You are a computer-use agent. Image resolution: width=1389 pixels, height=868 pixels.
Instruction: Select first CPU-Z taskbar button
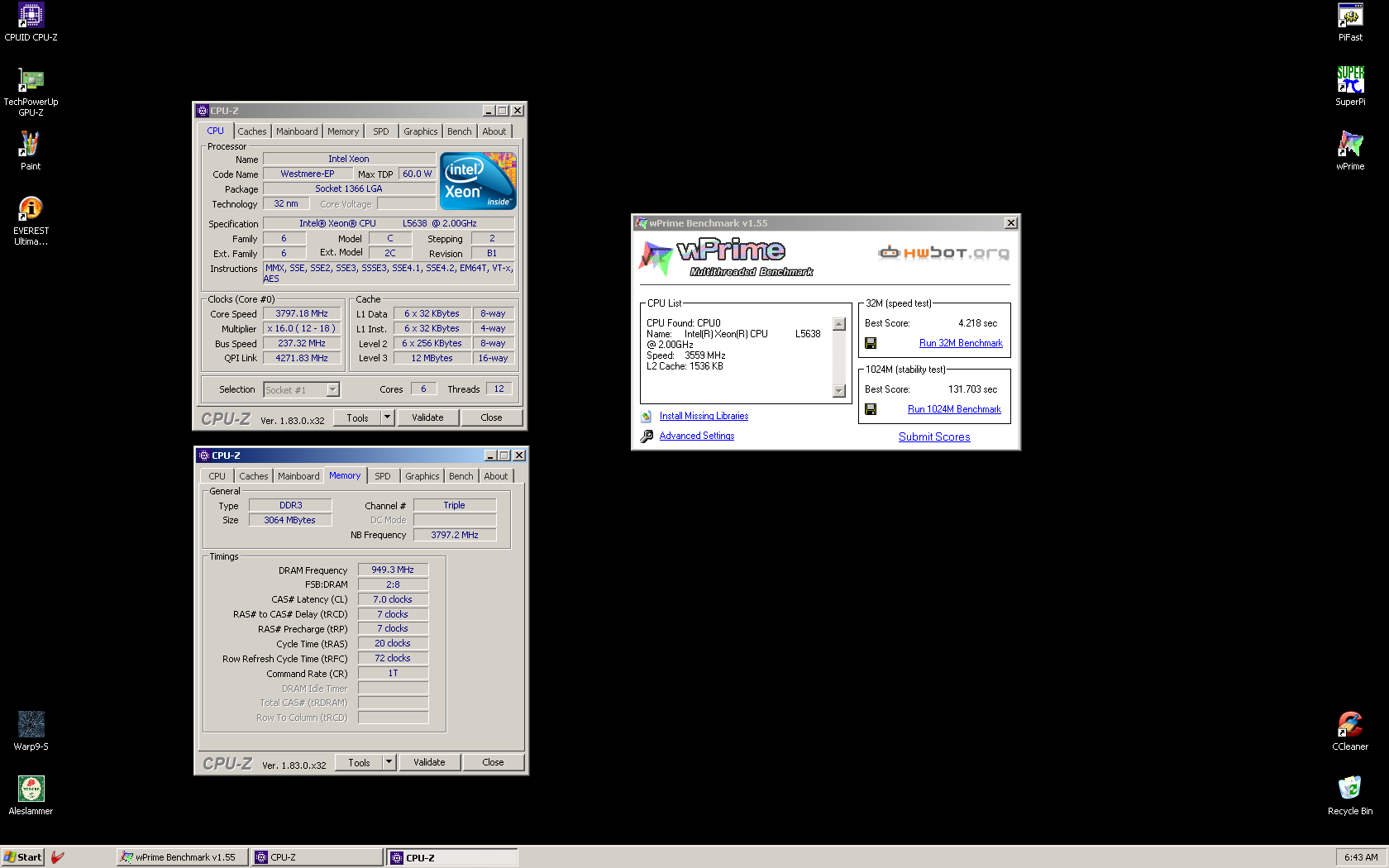(x=317, y=857)
